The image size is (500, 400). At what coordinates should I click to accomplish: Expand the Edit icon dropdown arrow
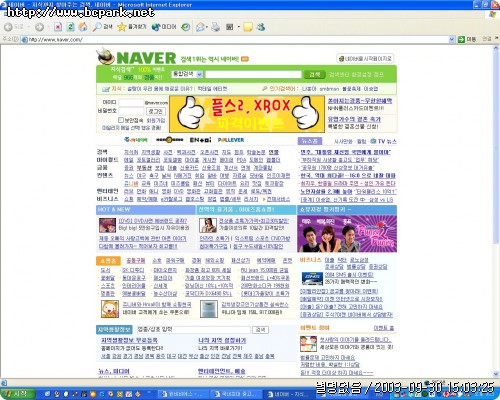pos(239,27)
